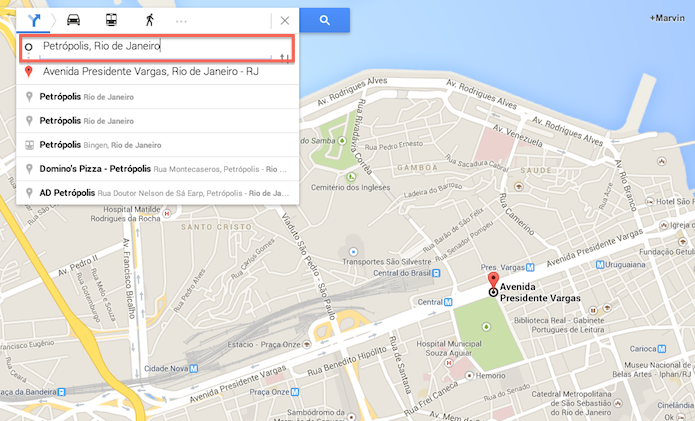This screenshot has height=421, width=695.
Task: Click green park icon below destination pin
Action: pyautogui.click(x=486, y=327)
